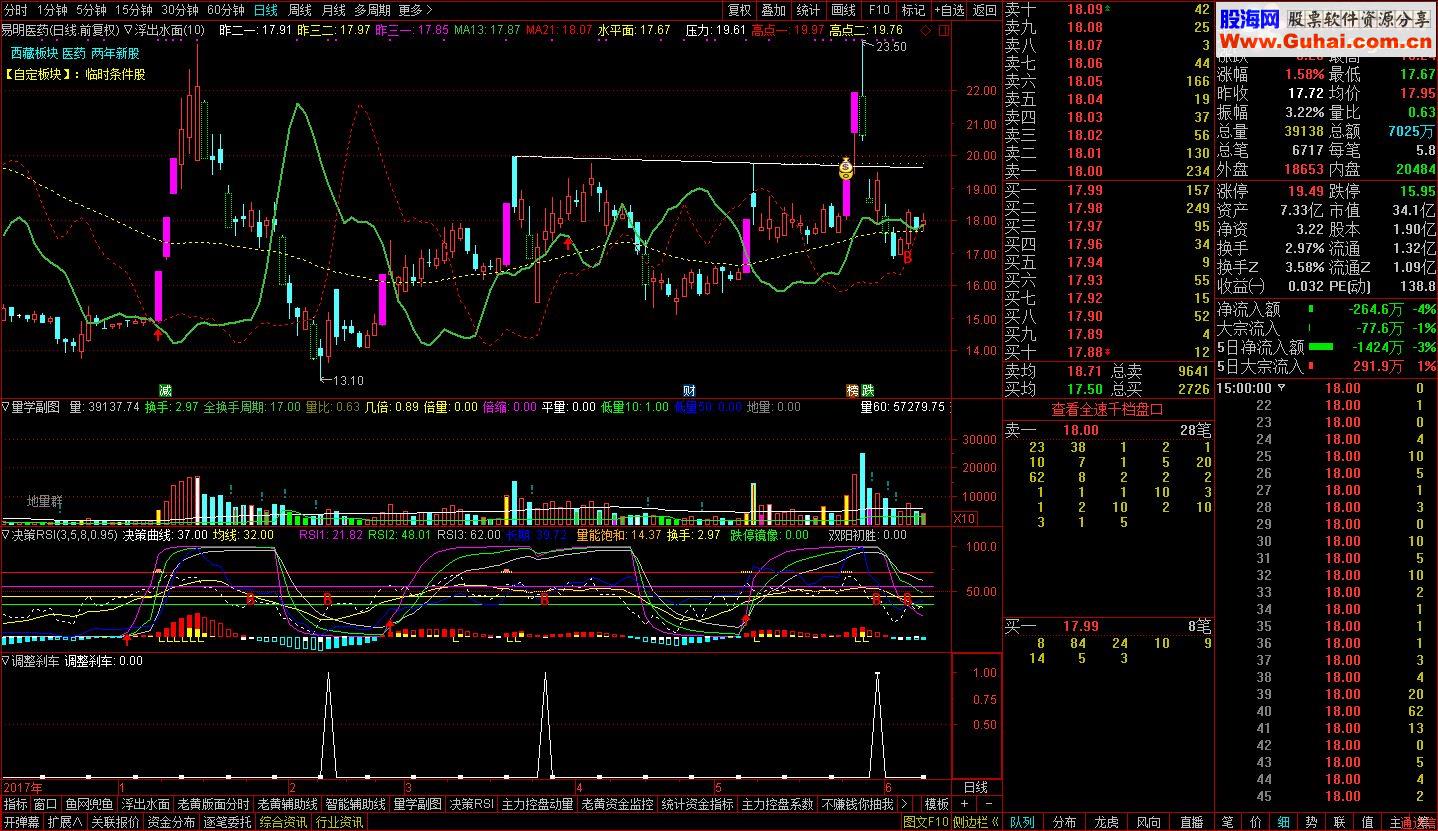Click the red window square icon in chart header
The width and height of the screenshot is (1438, 831).
tap(945, 30)
